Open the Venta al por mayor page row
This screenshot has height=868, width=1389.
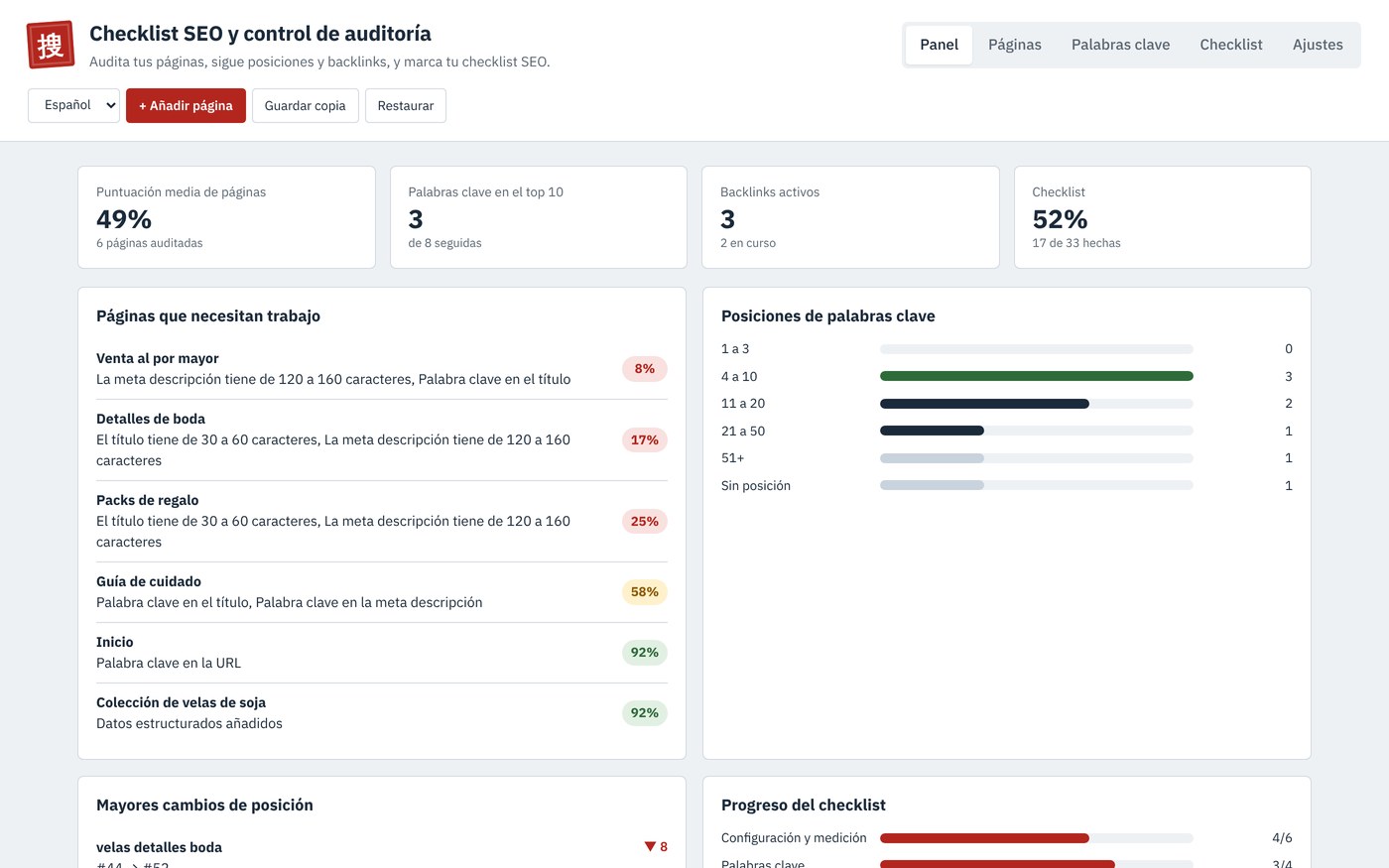coord(382,369)
